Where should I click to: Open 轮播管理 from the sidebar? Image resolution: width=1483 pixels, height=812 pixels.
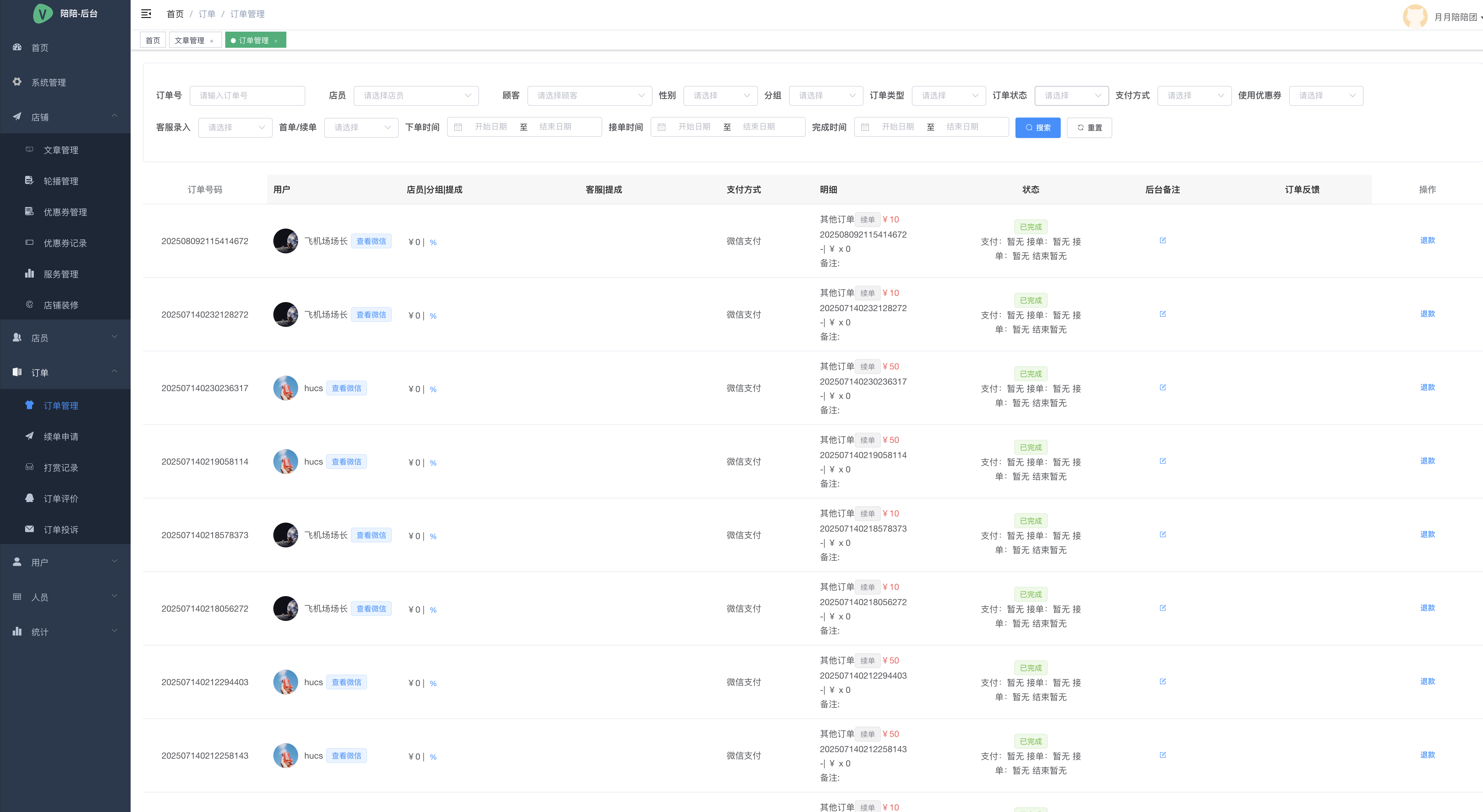[61, 181]
